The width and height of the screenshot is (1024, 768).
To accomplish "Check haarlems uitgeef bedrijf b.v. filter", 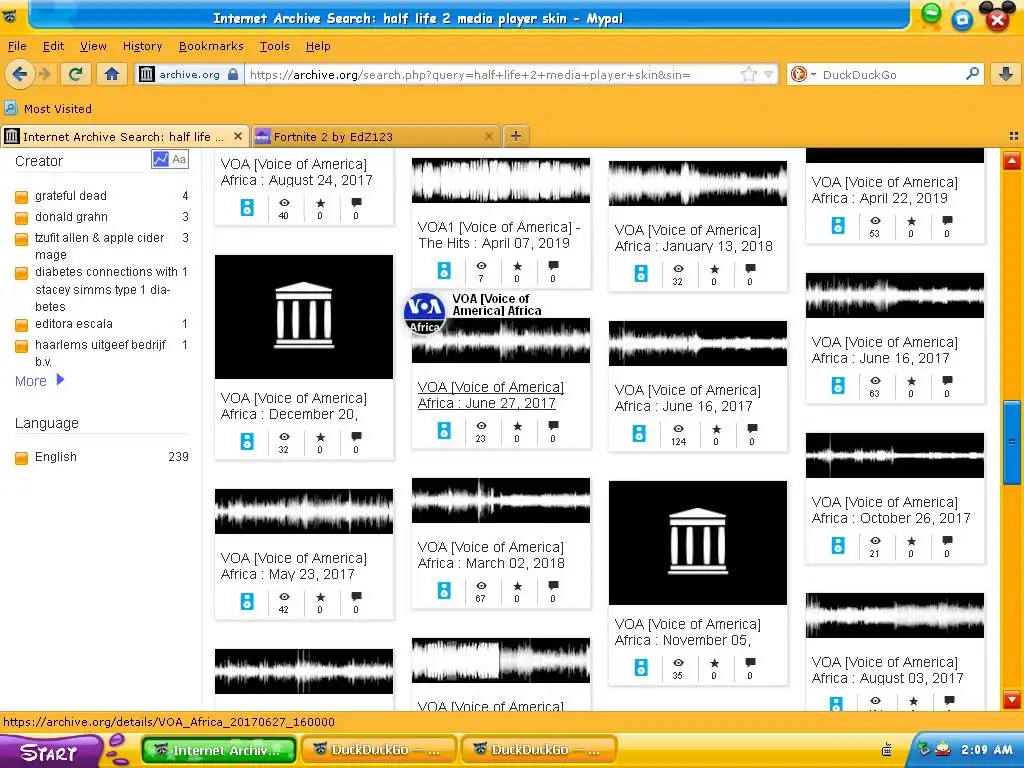I will coord(22,345).
